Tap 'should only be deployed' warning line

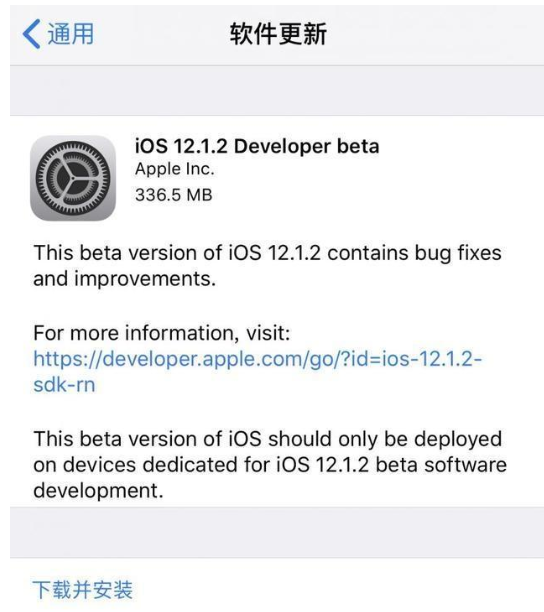(x=267, y=439)
